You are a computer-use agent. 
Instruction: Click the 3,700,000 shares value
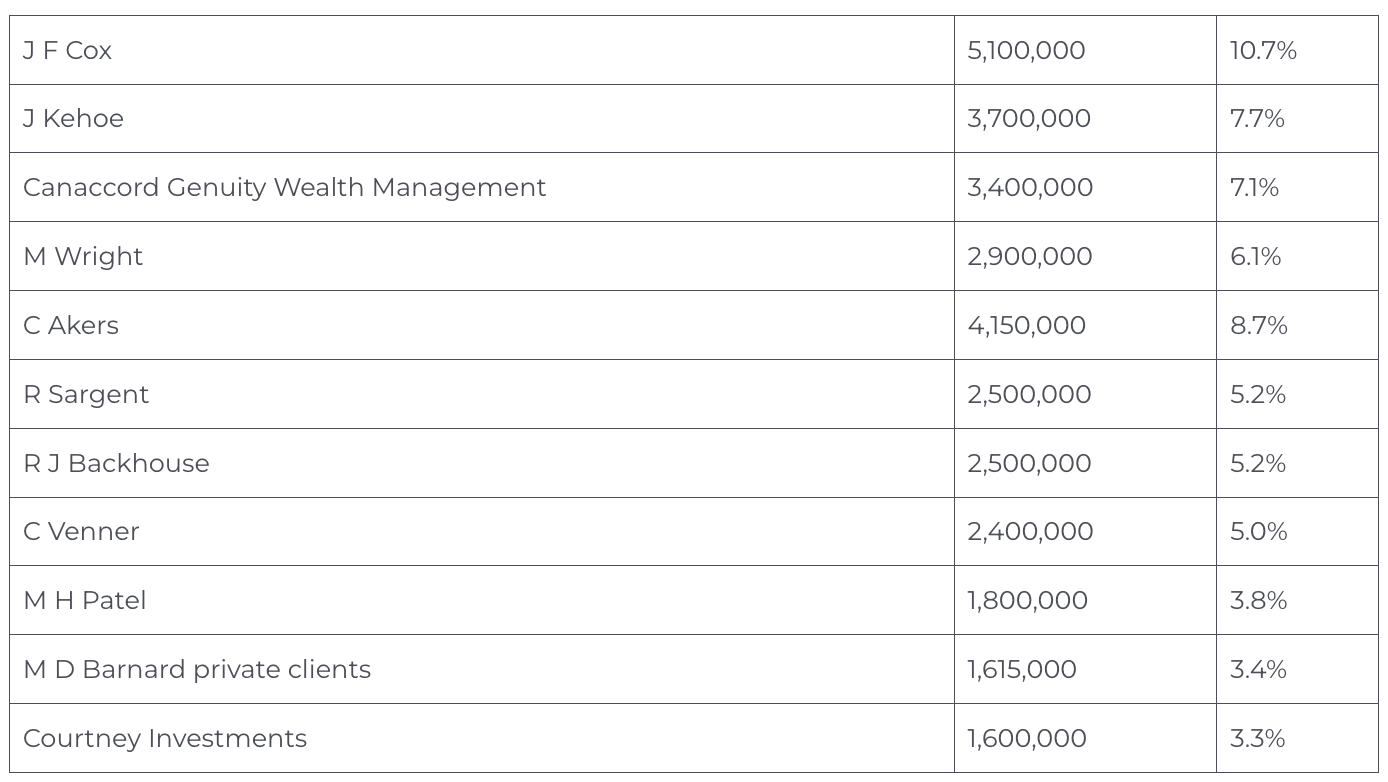coord(1029,118)
